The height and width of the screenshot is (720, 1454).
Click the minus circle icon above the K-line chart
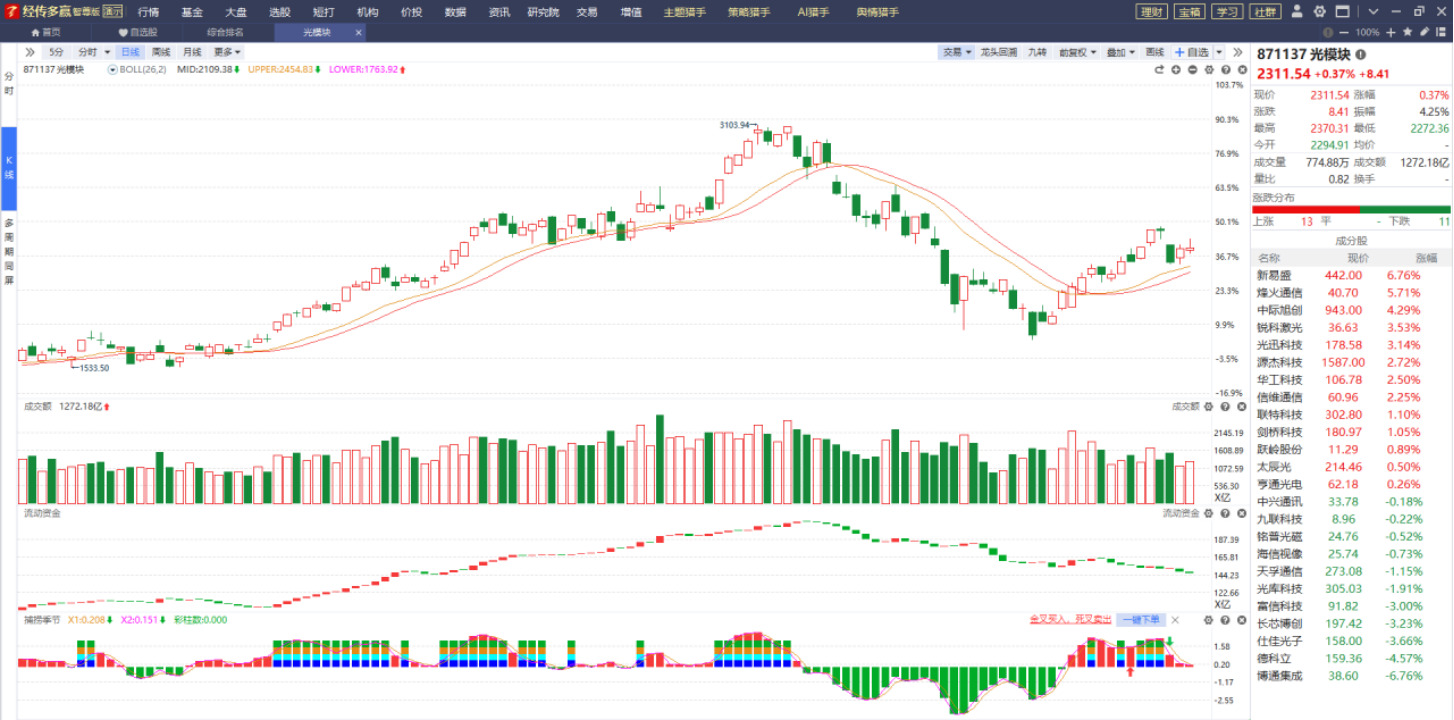(1193, 70)
